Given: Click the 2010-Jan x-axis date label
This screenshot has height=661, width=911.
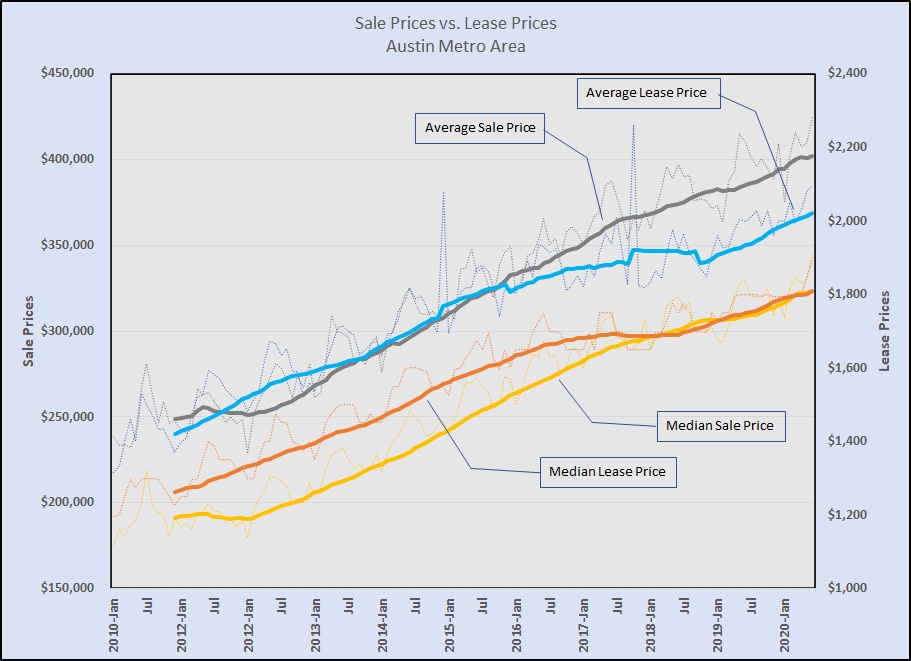Looking at the screenshot, I should [x=112, y=620].
